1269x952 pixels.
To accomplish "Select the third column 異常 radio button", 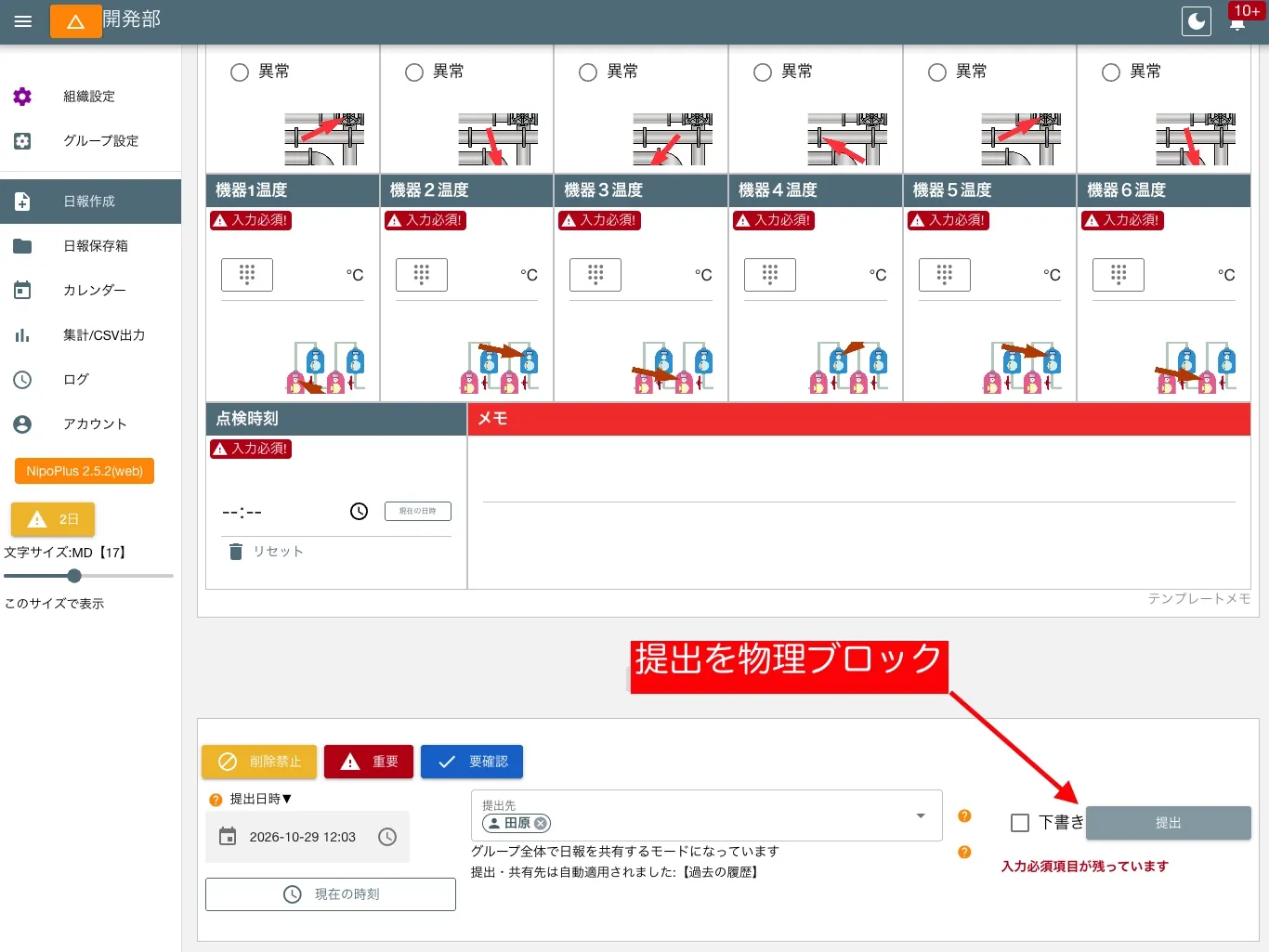I will point(588,72).
